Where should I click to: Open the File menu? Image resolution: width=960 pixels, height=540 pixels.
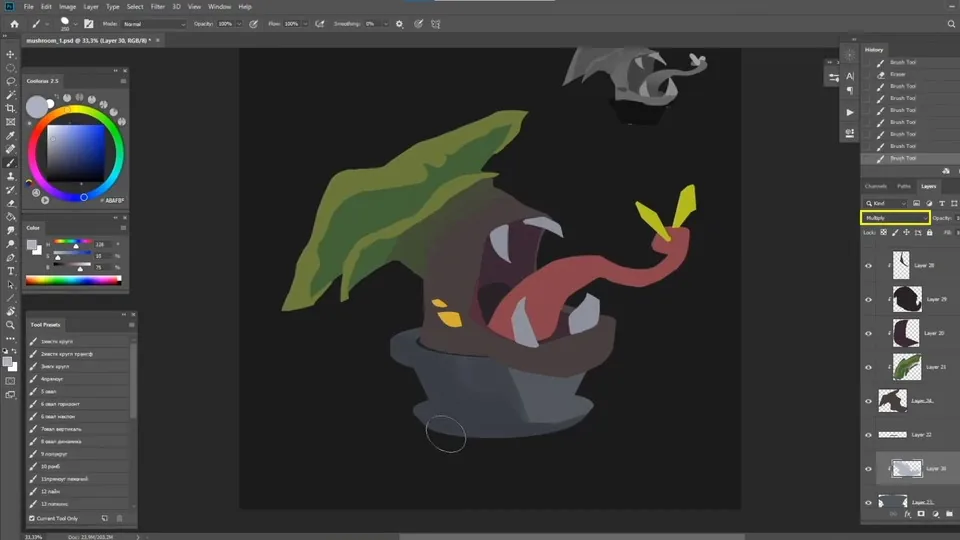point(28,7)
